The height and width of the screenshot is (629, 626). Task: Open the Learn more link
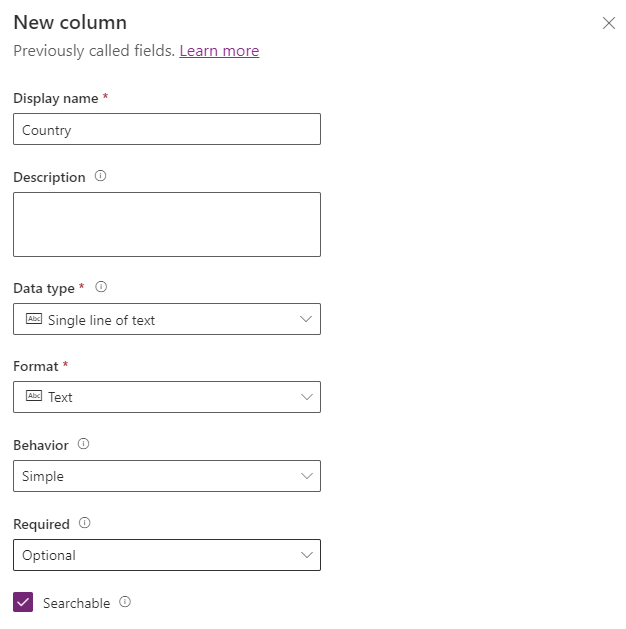tap(219, 51)
